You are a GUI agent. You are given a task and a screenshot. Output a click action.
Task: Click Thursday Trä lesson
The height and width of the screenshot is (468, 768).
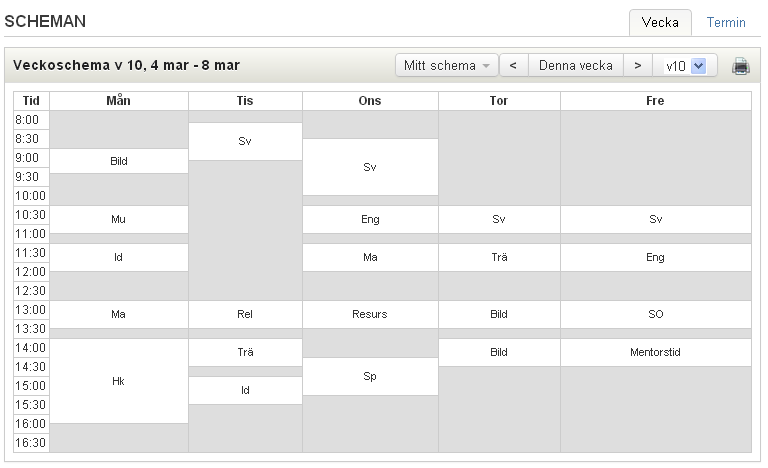(499, 257)
